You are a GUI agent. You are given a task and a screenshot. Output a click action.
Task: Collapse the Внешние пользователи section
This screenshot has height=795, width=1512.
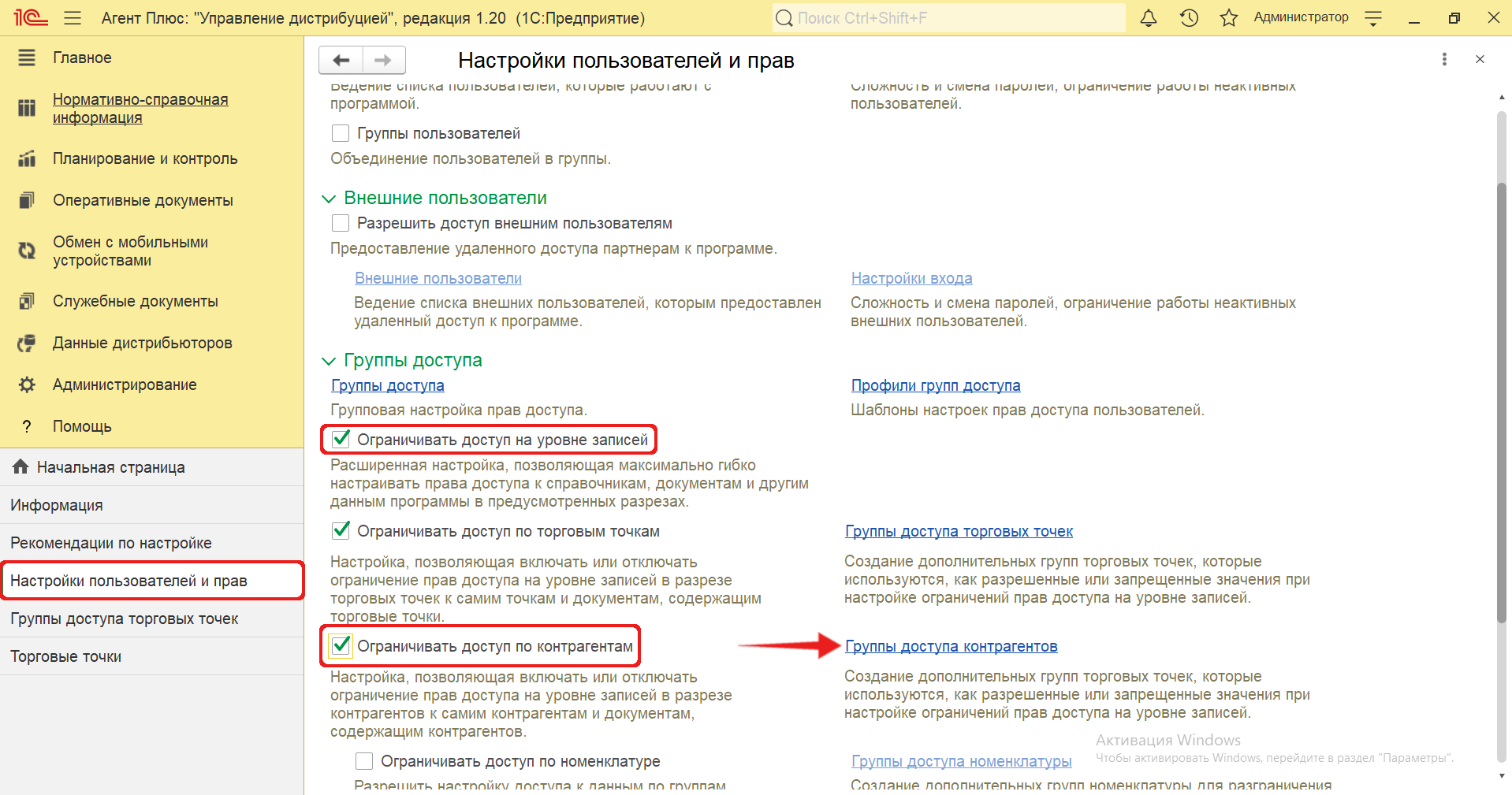coord(329,199)
